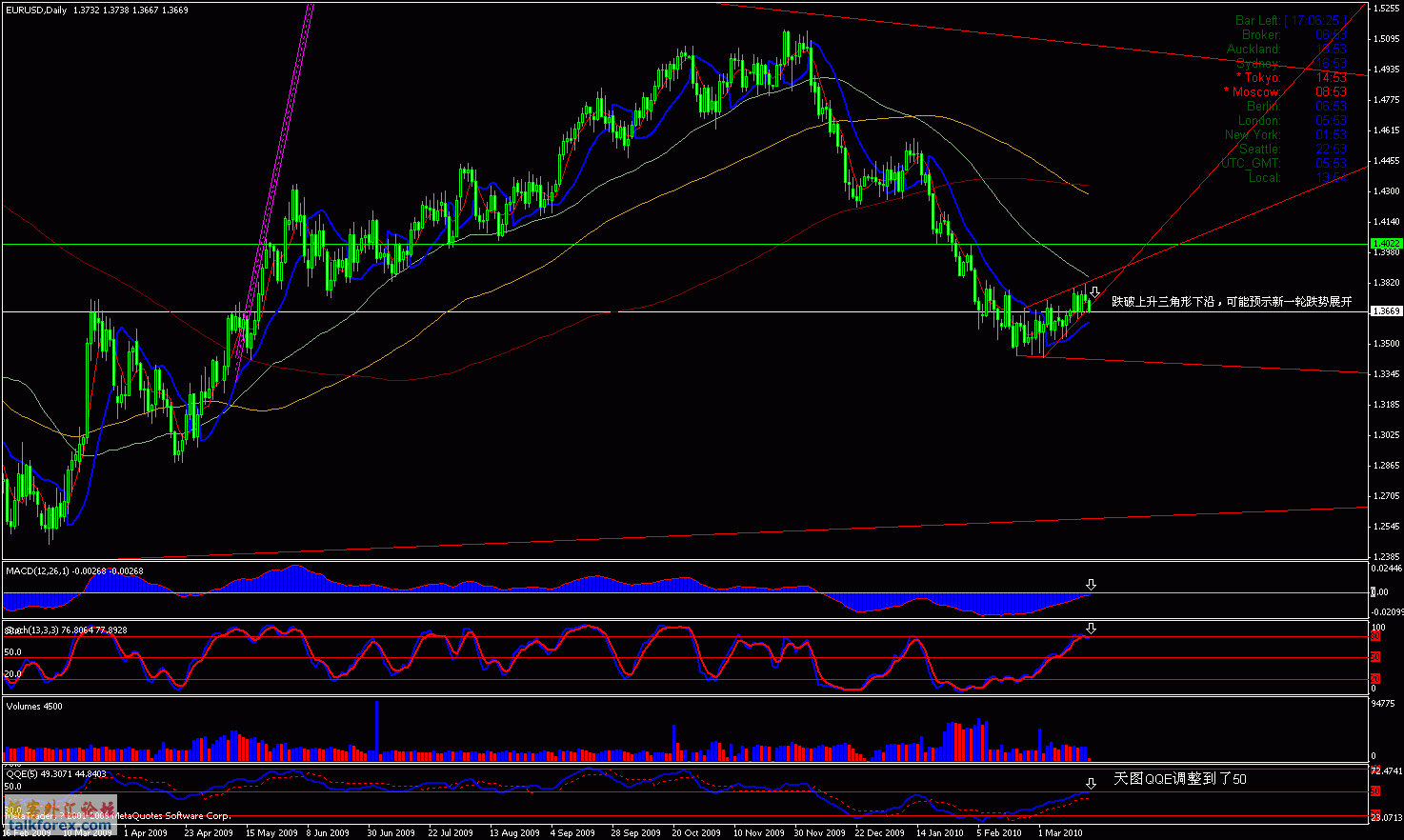
Task: Click the green 1.4022 price level tag
Action: tap(1385, 245)
